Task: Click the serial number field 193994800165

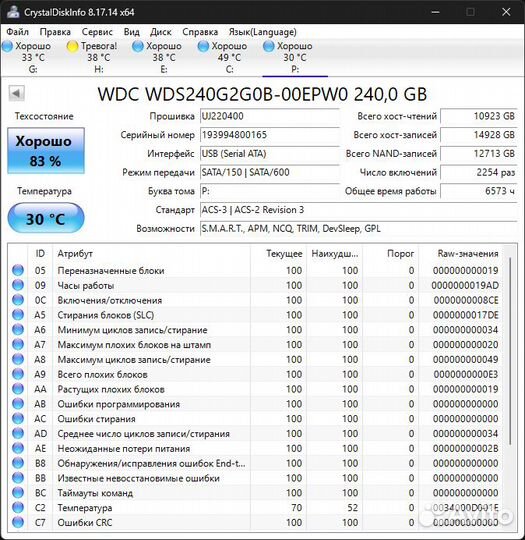Action: point(269,135)
